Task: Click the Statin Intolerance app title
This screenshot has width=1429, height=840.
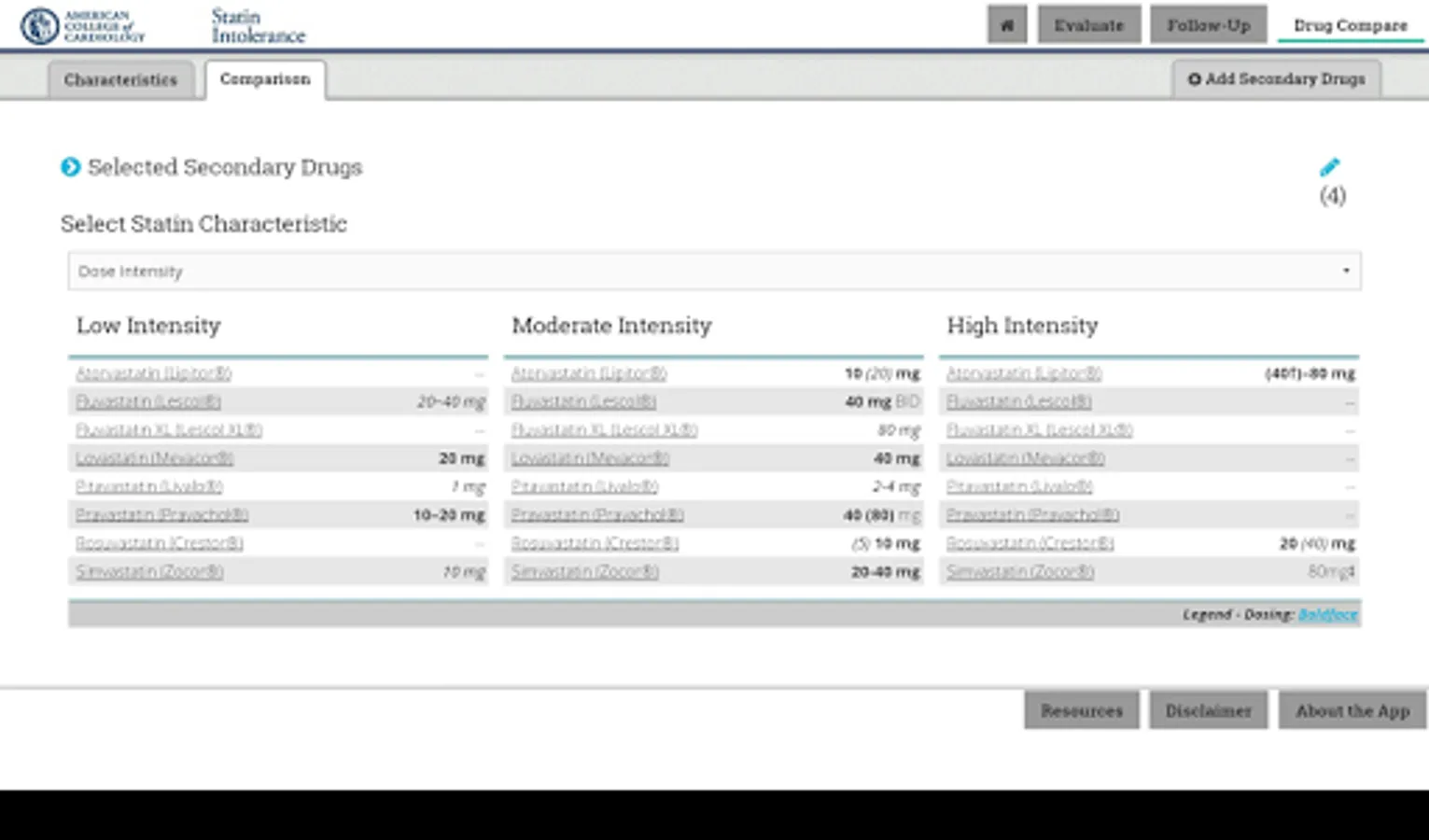Action: click(x=259, y=26)
